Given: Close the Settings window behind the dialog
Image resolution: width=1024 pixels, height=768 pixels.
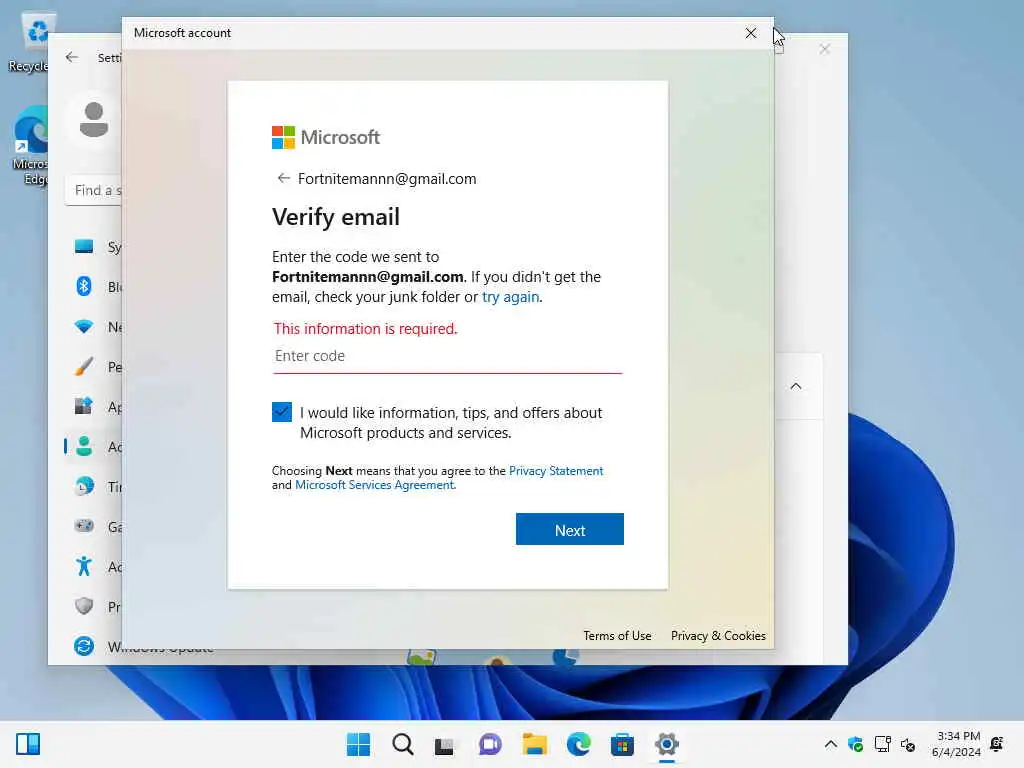Looking at the screenshot, I should [x=825, y=49].
